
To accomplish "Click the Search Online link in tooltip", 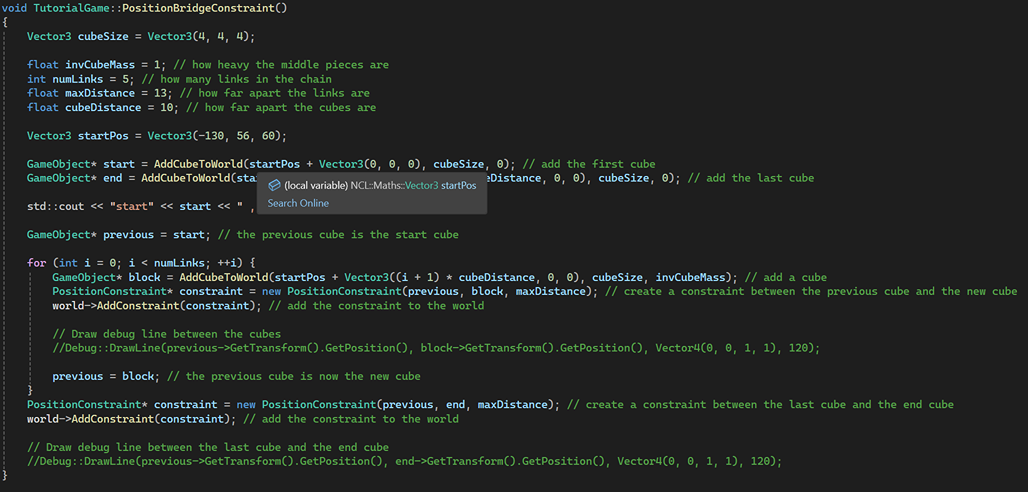I will pos(298,203).
